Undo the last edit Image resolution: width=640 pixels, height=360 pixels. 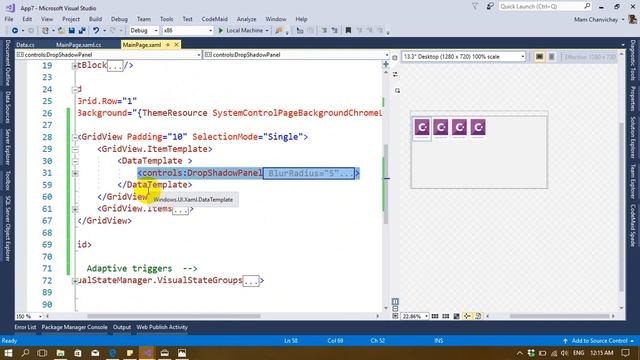(96, 31)
